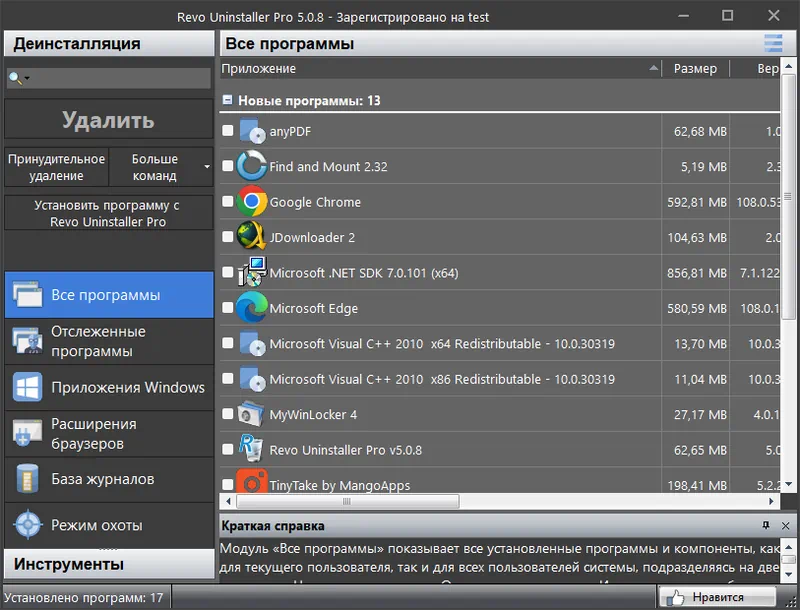Select the Google Chrome row text
This screenshot has height=610, width=800.
(315, 202)
